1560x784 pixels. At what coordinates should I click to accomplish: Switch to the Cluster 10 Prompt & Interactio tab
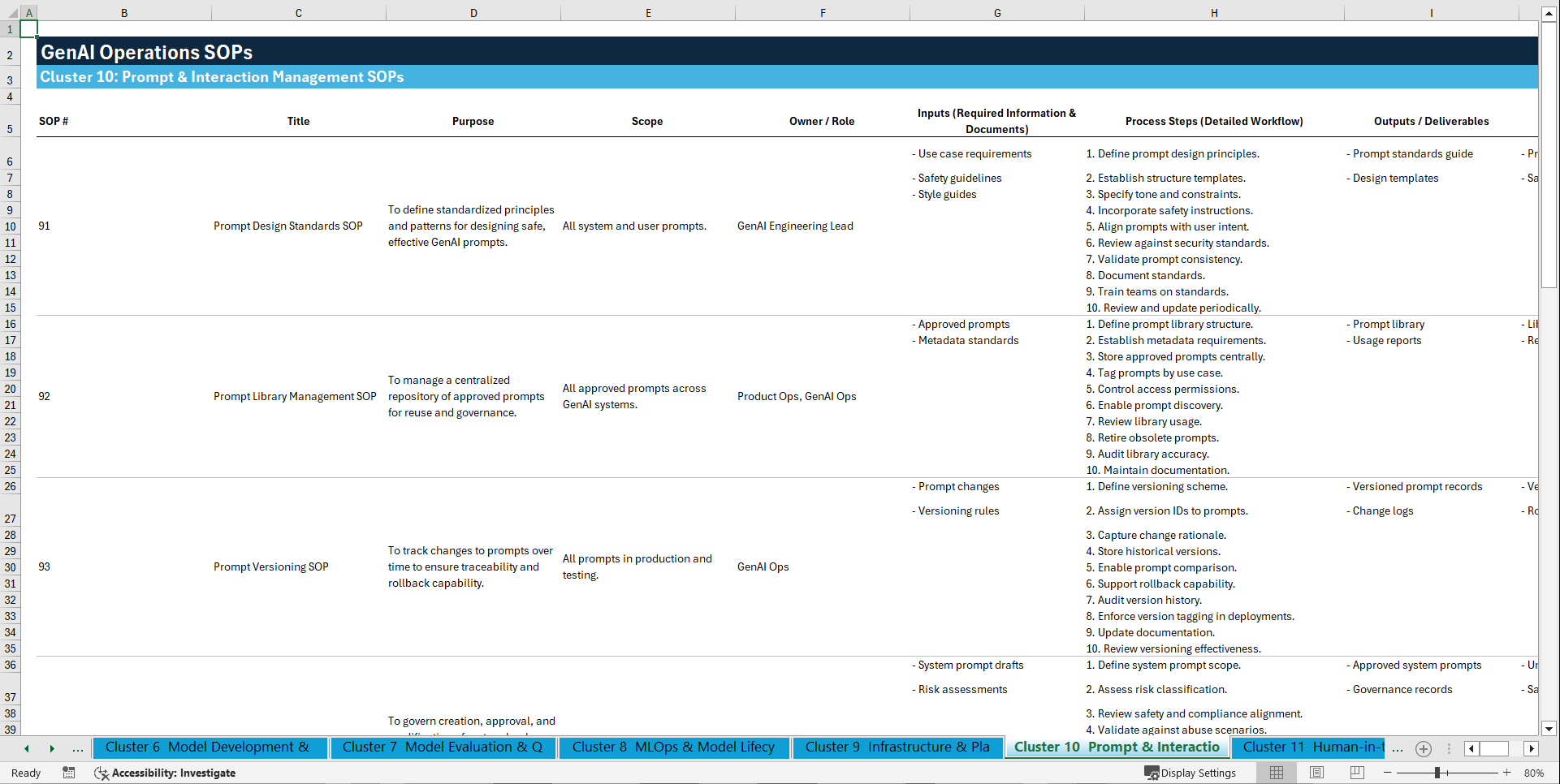click(1117, 747)
